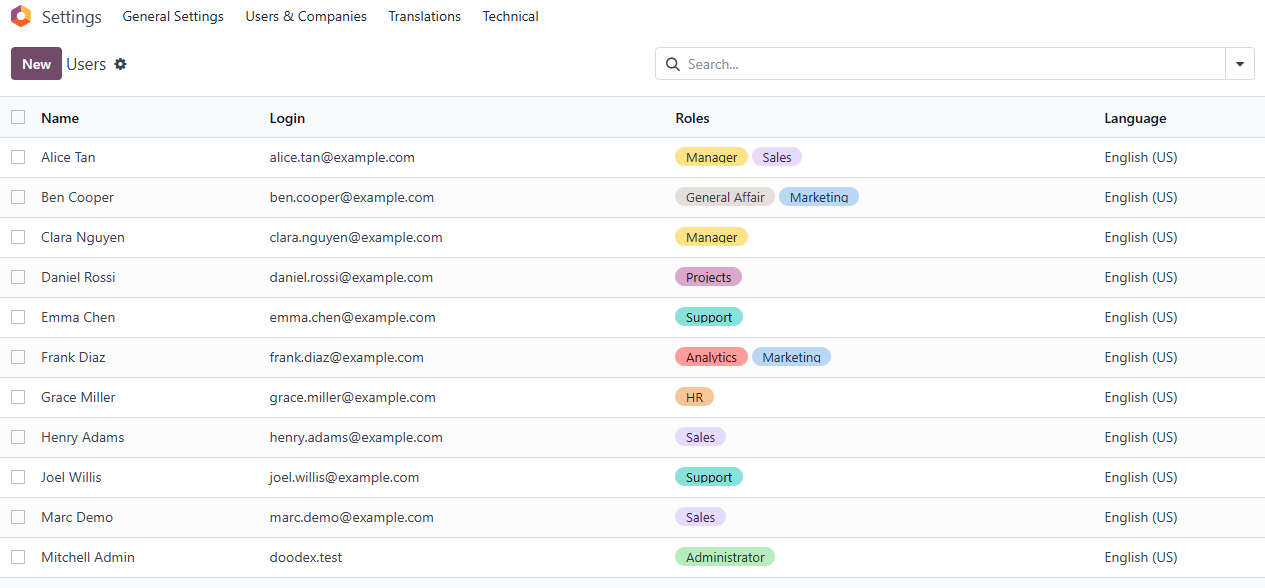Click Grace Miller's orange HR tag
The height and width of the screenshot is (588, 1265).
[694, 397]
